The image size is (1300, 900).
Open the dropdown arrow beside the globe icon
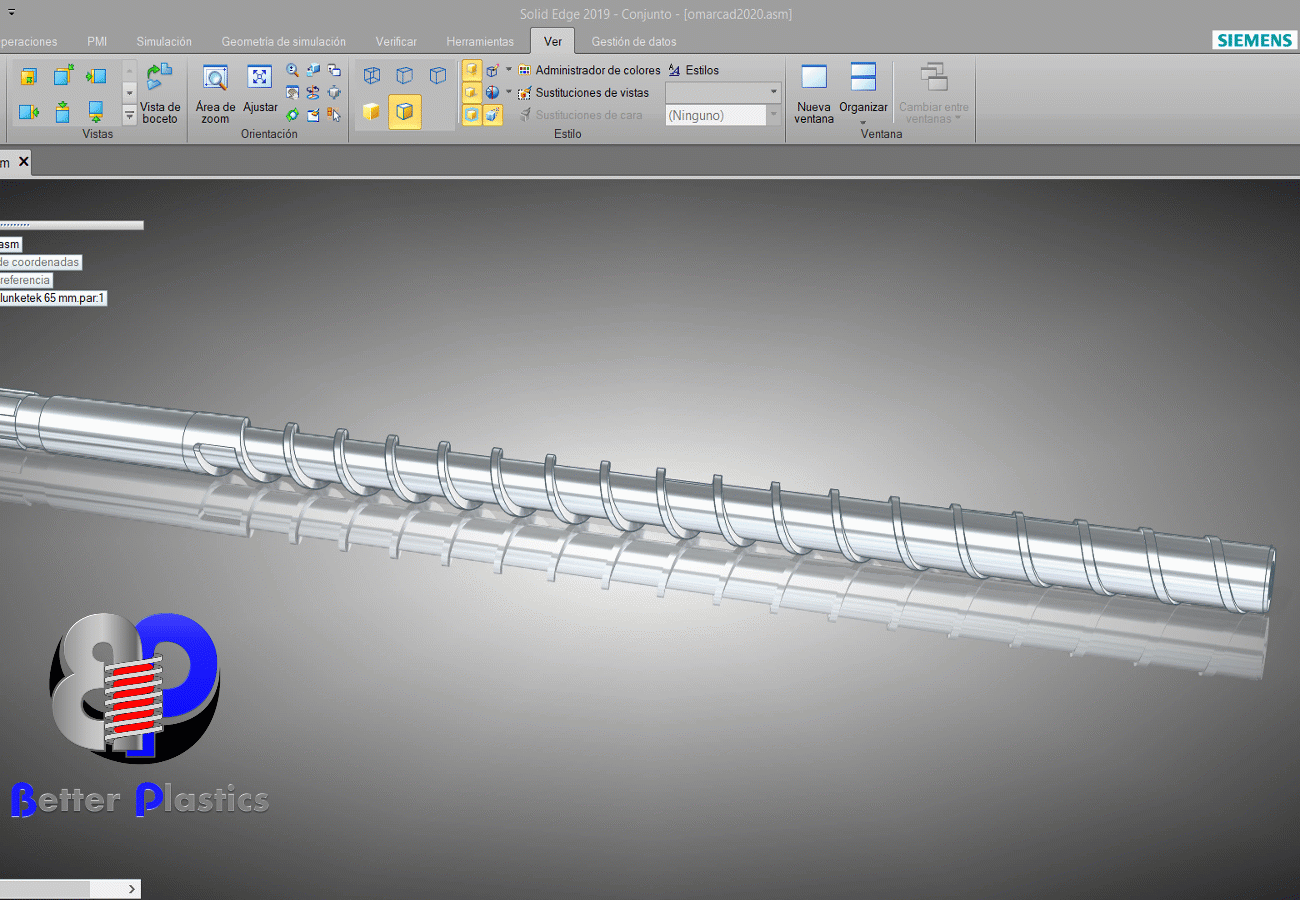point(509,92)
